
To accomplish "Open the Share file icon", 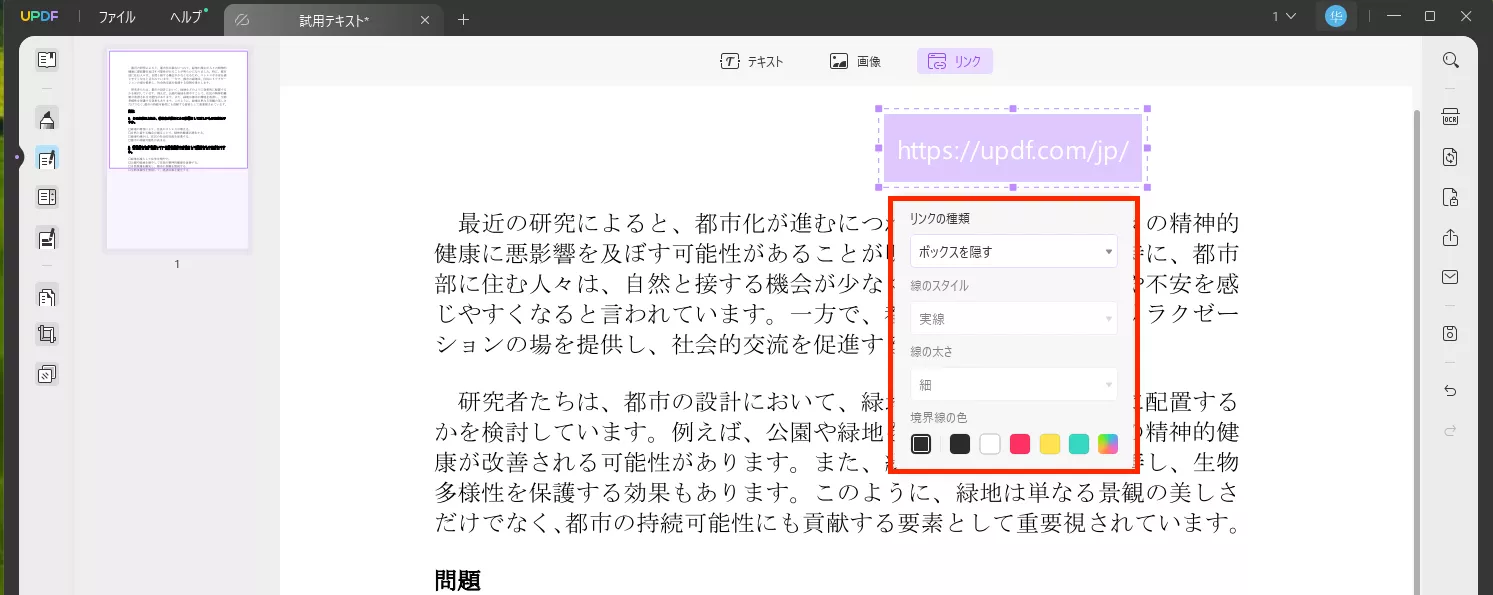I will [1451, 237].
